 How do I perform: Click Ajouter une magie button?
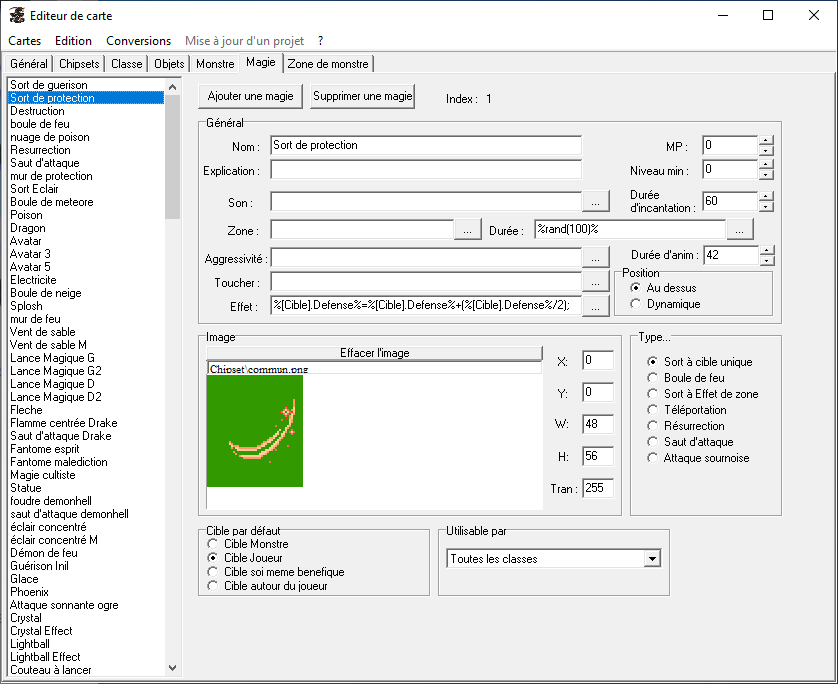click(x=250, y=97)
